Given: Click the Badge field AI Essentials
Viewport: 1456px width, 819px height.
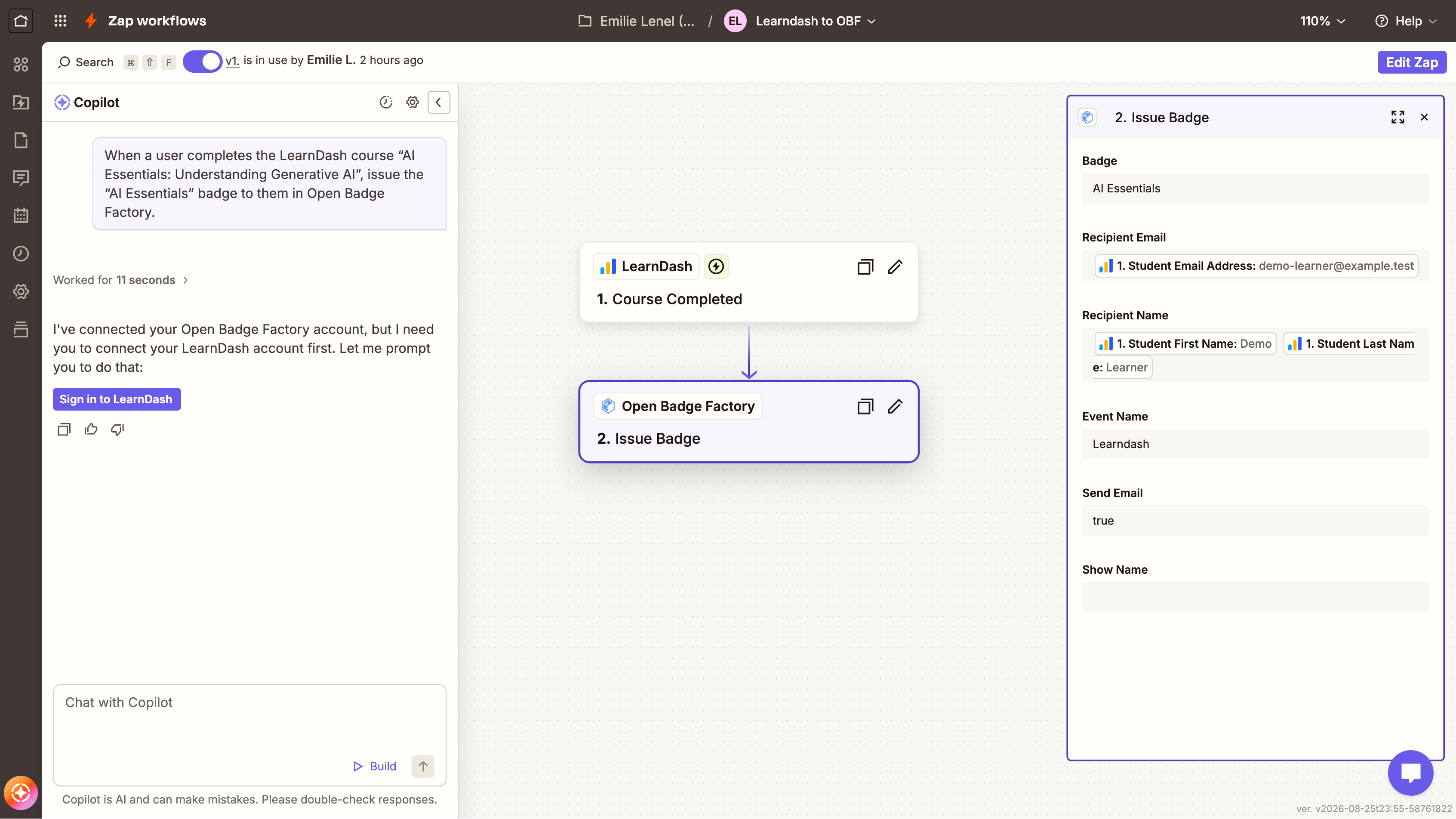Looking at the screenshot, I should coord(1256,189).
